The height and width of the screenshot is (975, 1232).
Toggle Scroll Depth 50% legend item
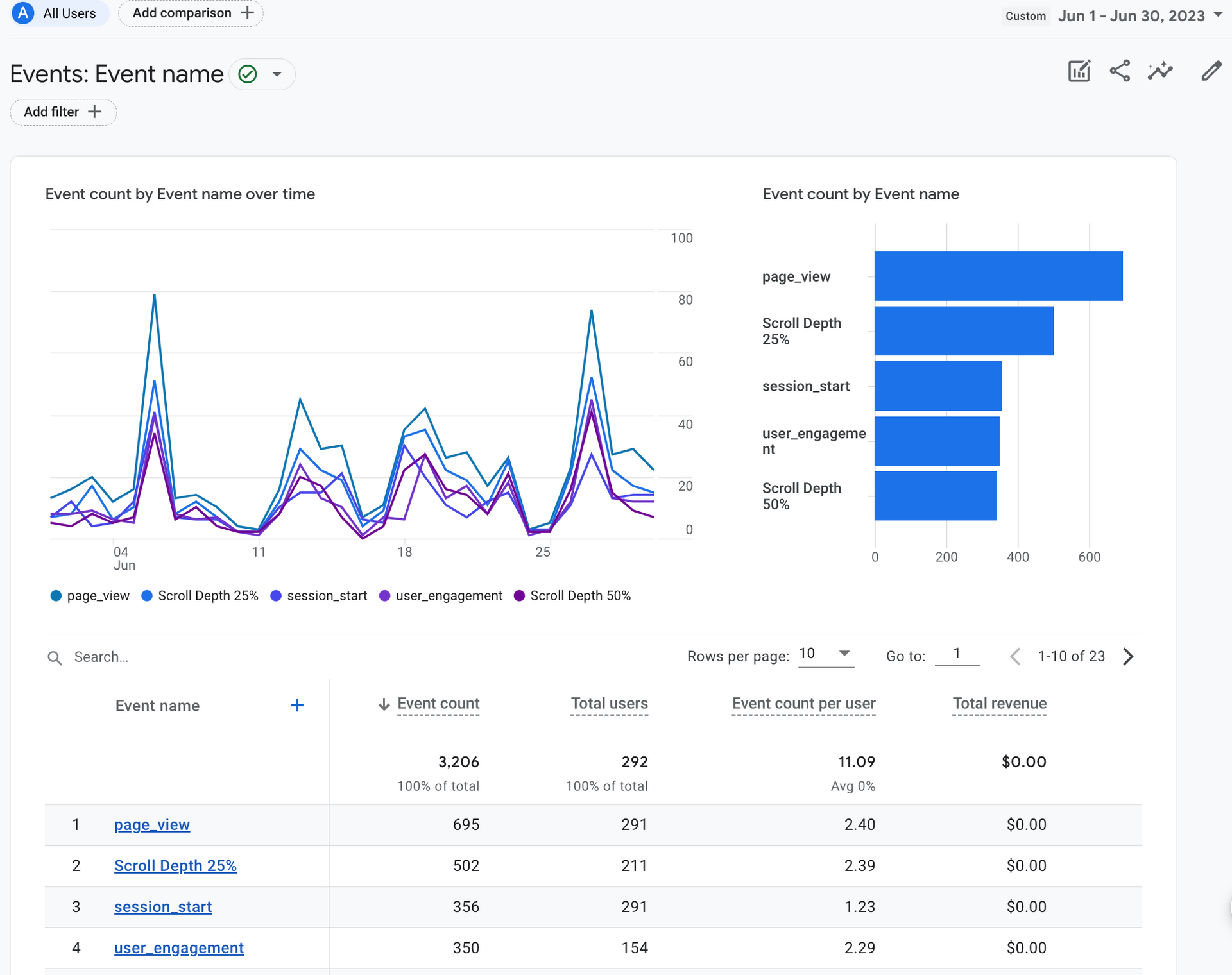point(572,596)
